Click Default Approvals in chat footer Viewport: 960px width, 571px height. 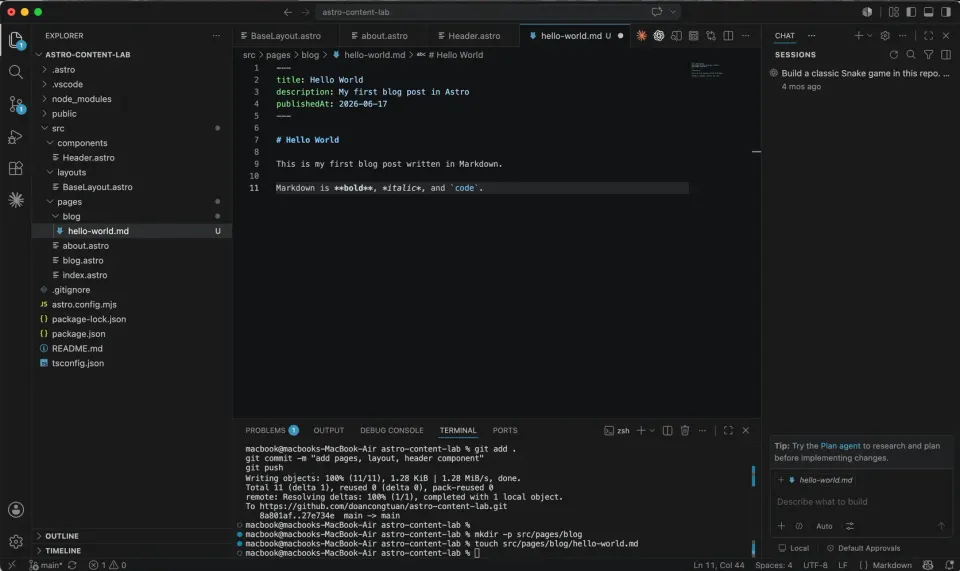coord(863,548)
